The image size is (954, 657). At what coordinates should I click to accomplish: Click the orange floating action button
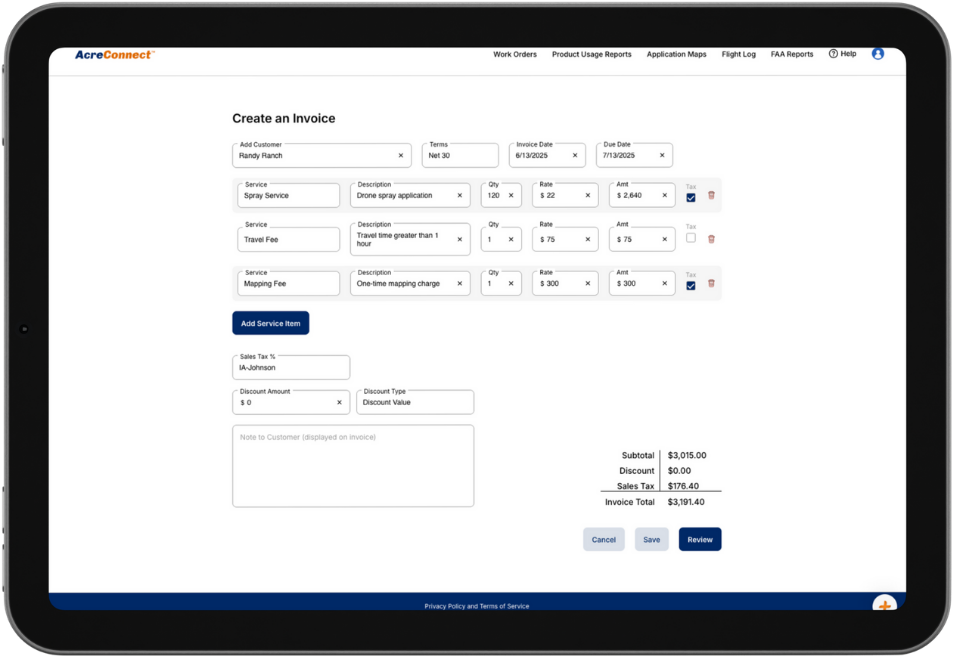point(886,604)
